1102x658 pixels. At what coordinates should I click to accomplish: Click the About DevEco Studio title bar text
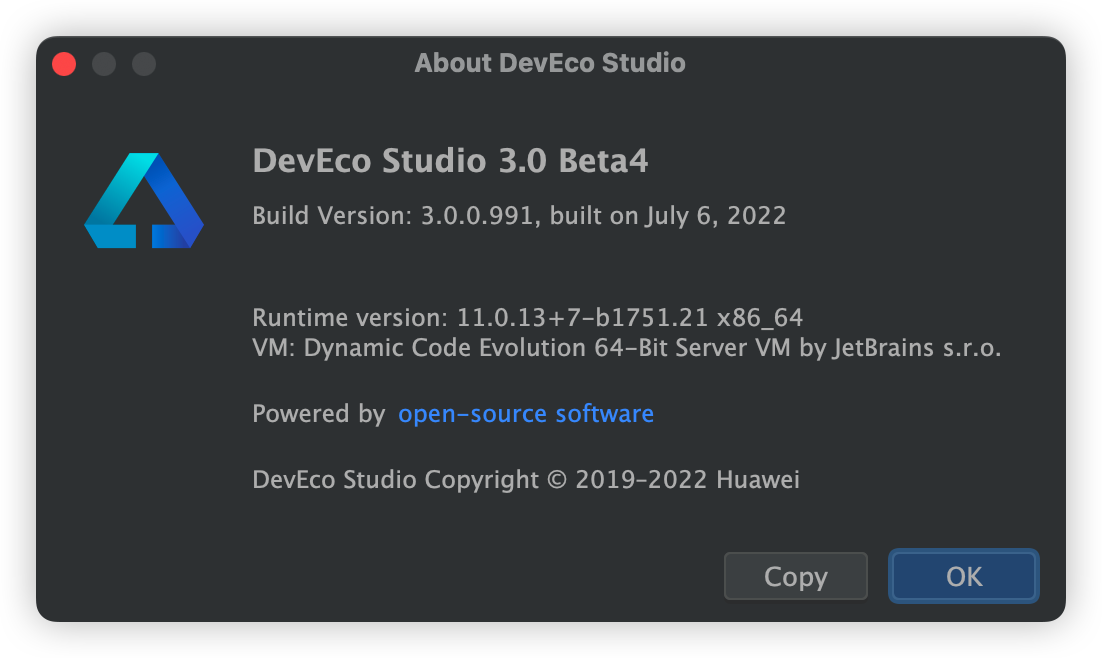(x=550, y=63)
